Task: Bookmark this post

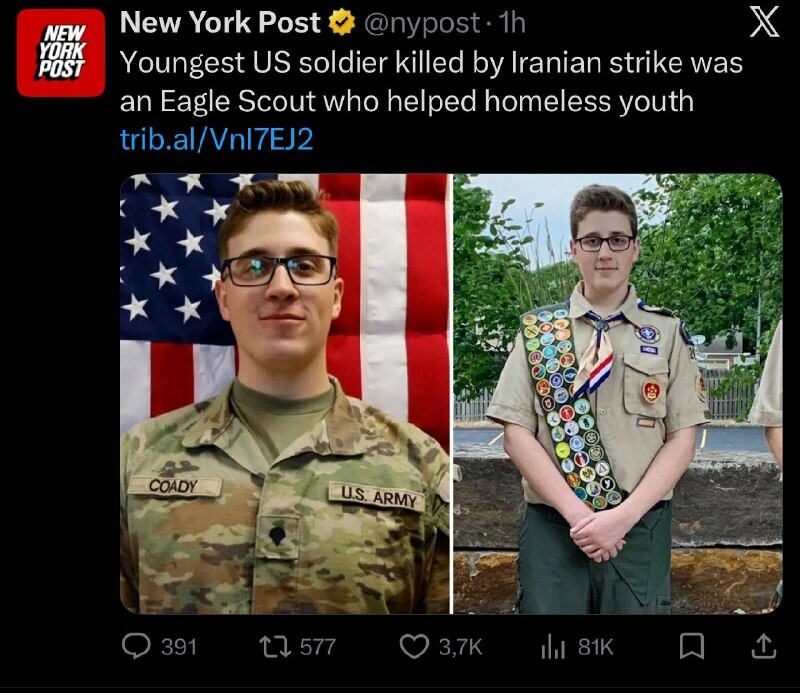Action: click(x=692, y=646)
